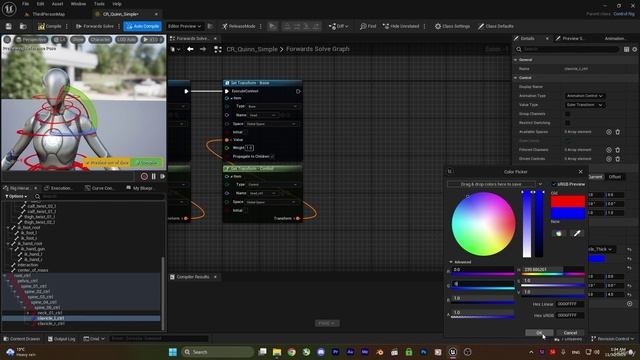Image resolution: width=640 pixels, height=360 pixels.
Task: Open the Value Type dropdown
Action: tap(584, 105)
